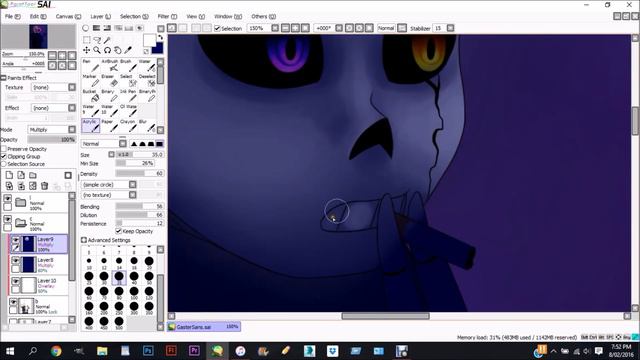Adjust the layer Opacity slider
Viewport: 640px width, 360px height.
(x=51, y=140)
